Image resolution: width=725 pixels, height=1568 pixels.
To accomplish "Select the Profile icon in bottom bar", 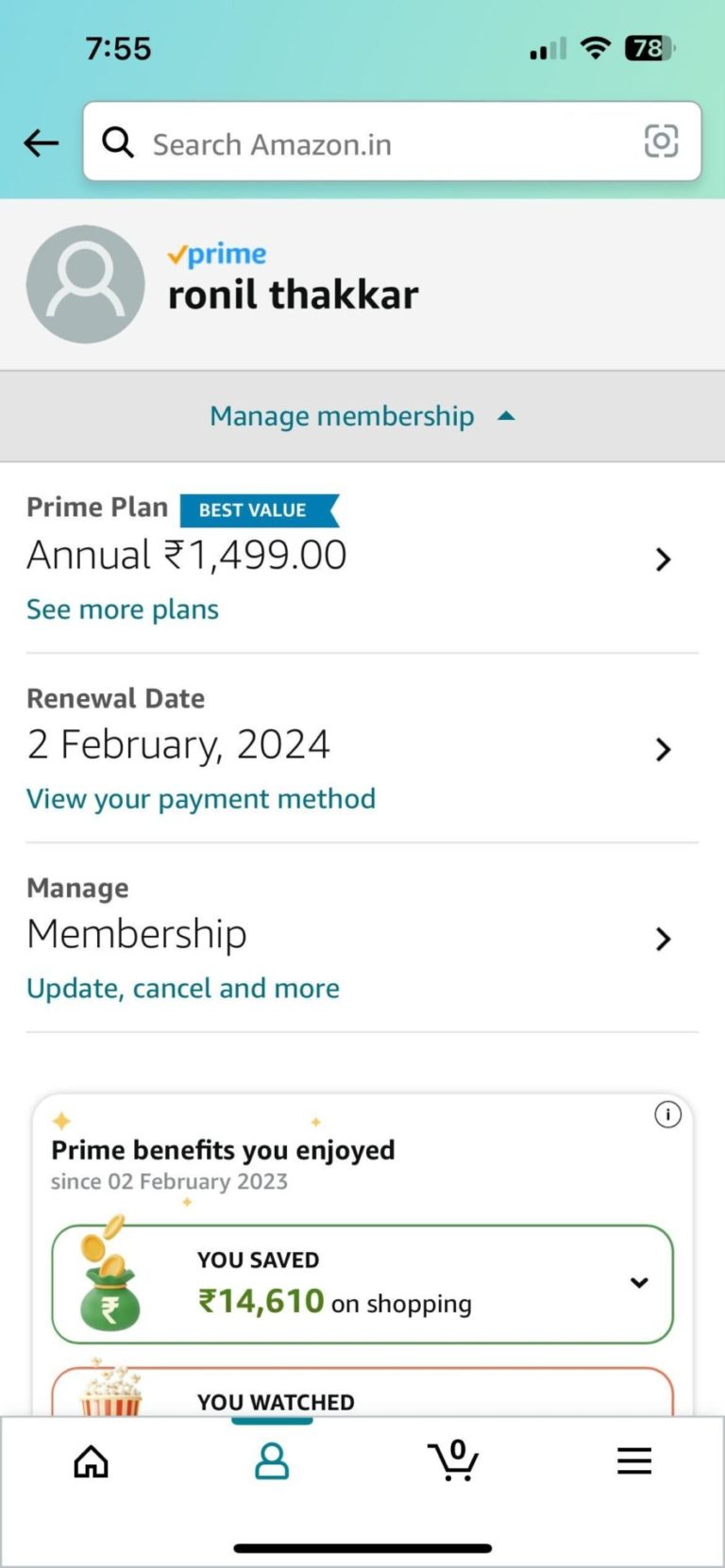I will 272,1460.
